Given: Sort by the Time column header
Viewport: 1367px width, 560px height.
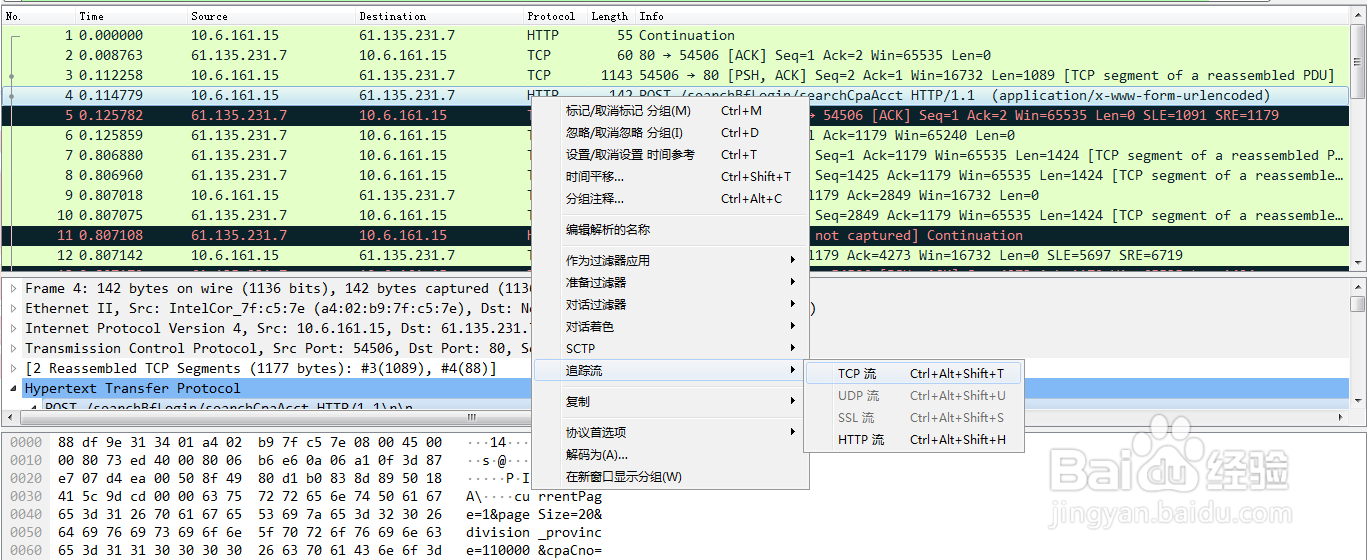Looking at the screenshot, I should (131, 16).
